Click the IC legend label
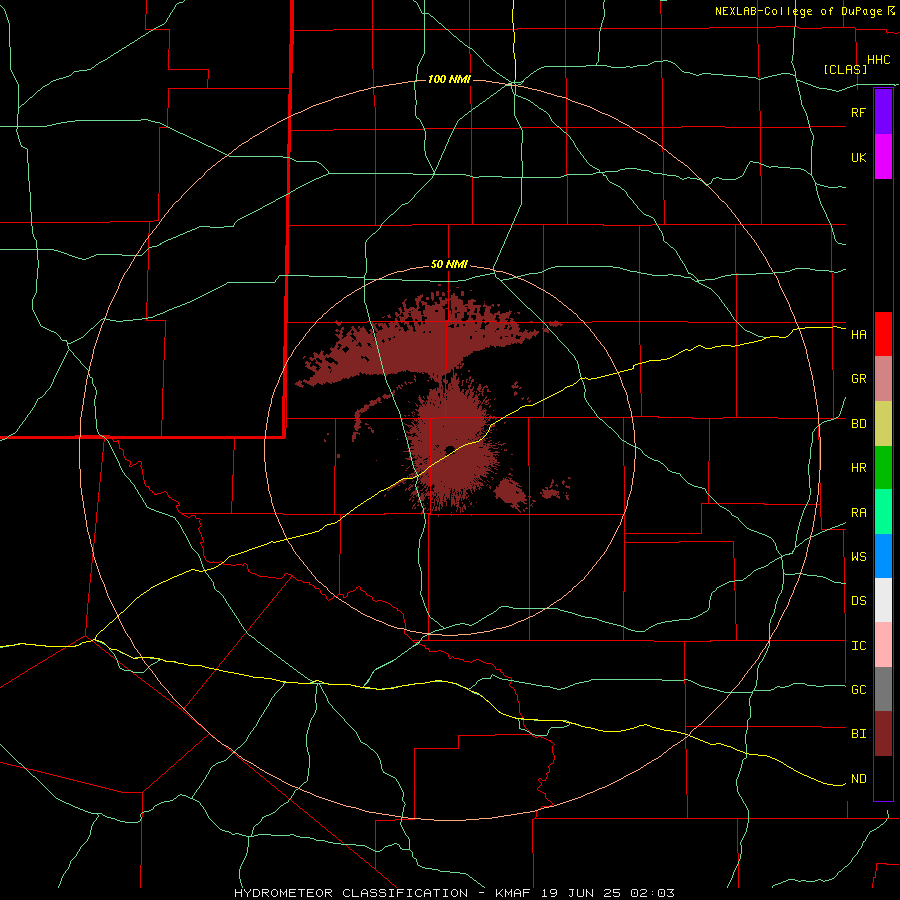 tap(858, 646)
